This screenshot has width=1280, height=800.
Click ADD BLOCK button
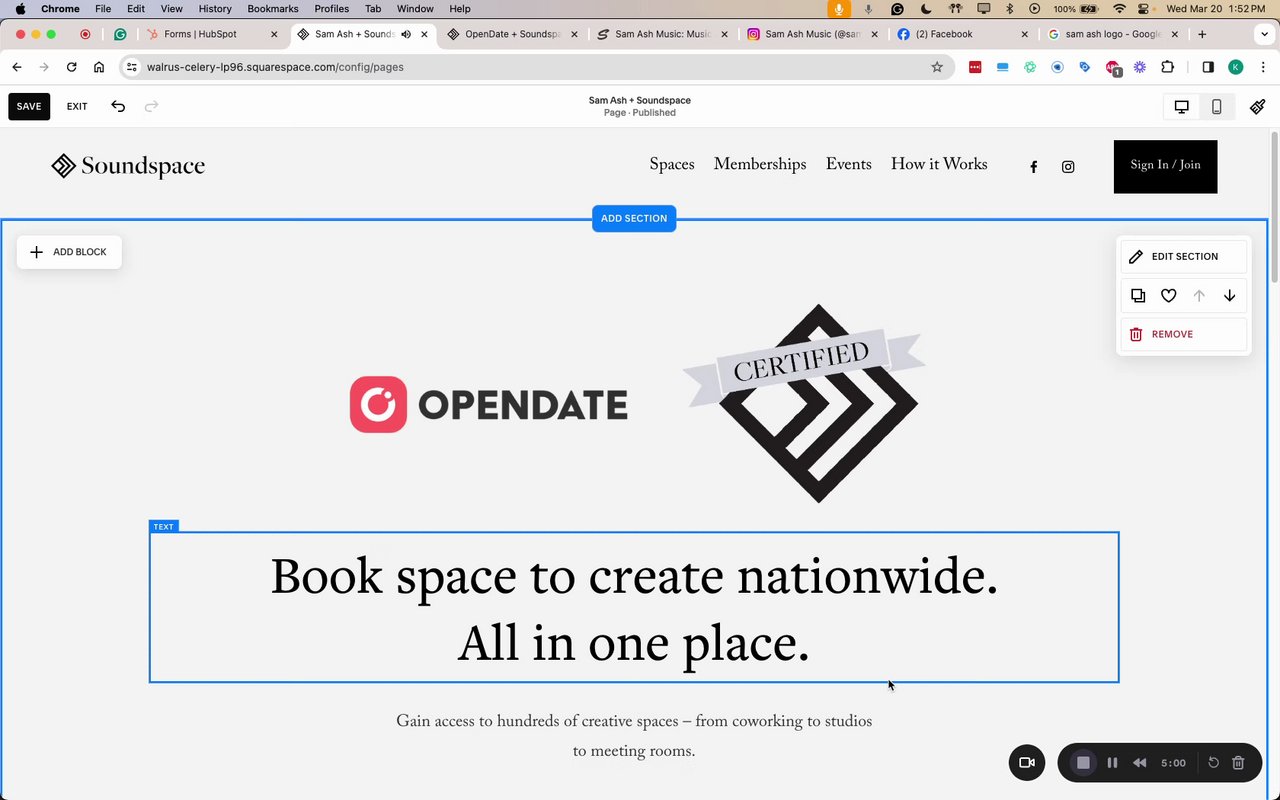point(69,252)
